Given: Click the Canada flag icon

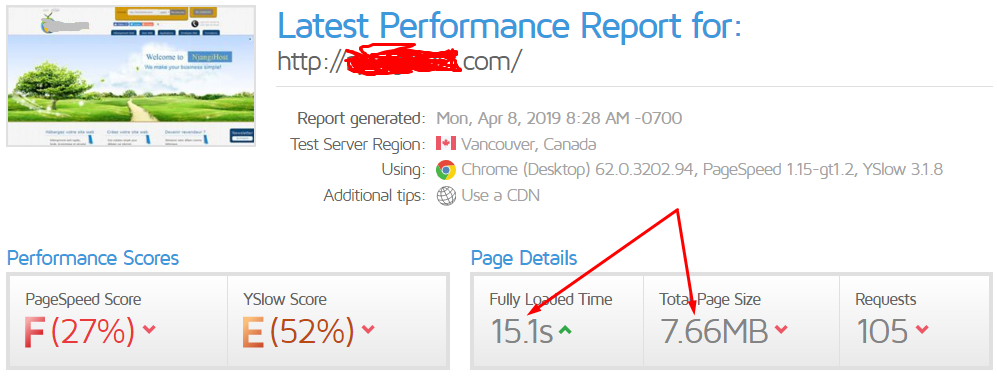Looking at the screenshot, I should (x=446, y=144).
